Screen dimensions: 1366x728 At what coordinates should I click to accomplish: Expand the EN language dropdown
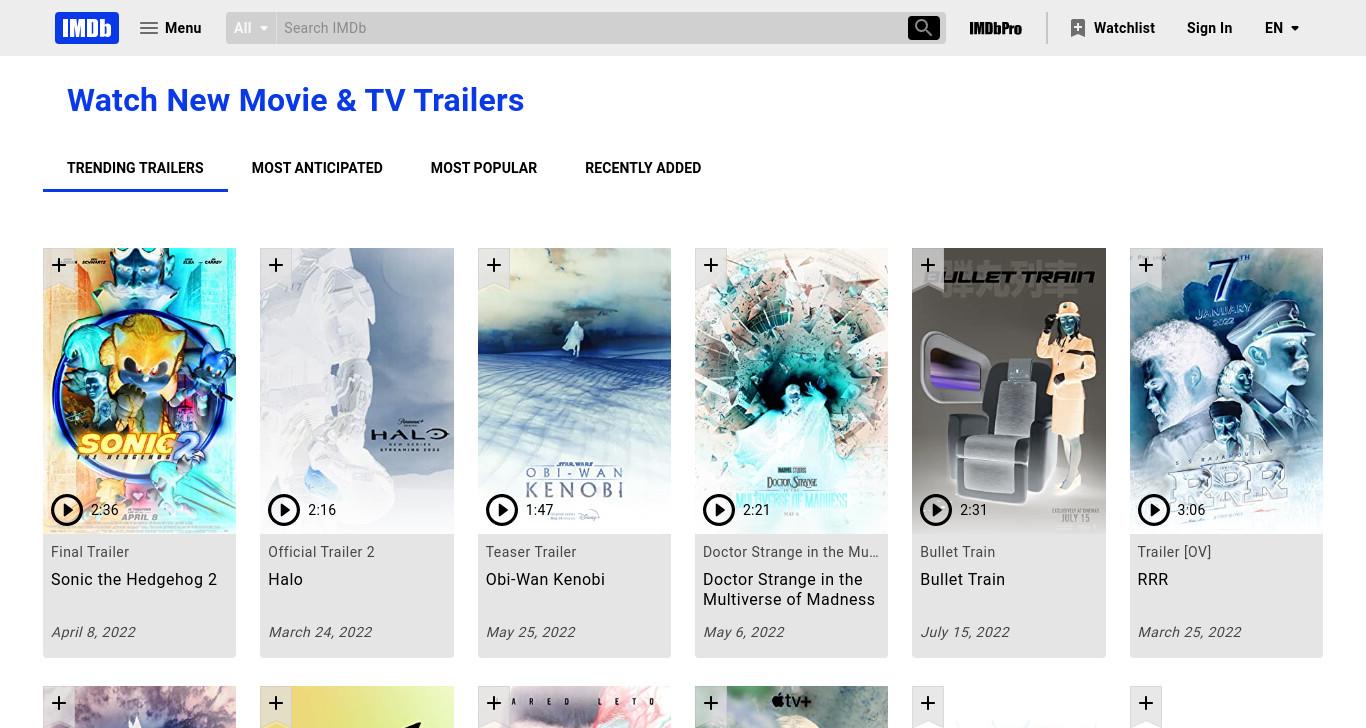tap(1282, 28)
